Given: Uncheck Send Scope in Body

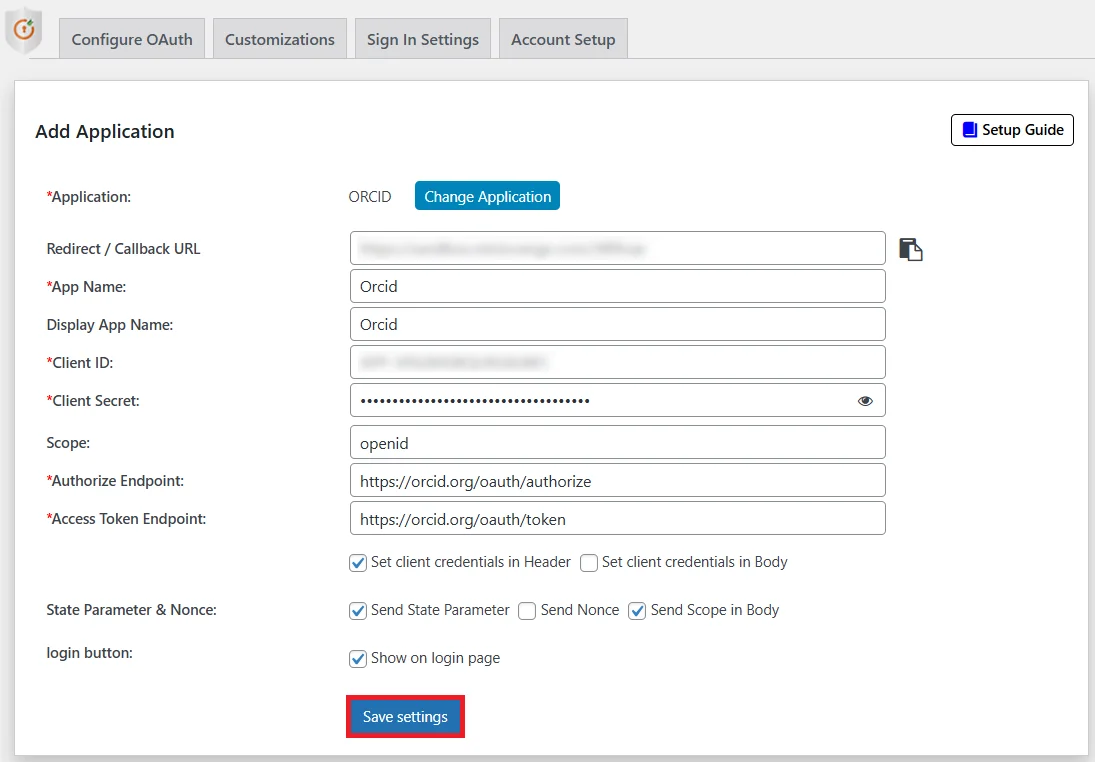Looking at the screenshot, I should point(636,610).
